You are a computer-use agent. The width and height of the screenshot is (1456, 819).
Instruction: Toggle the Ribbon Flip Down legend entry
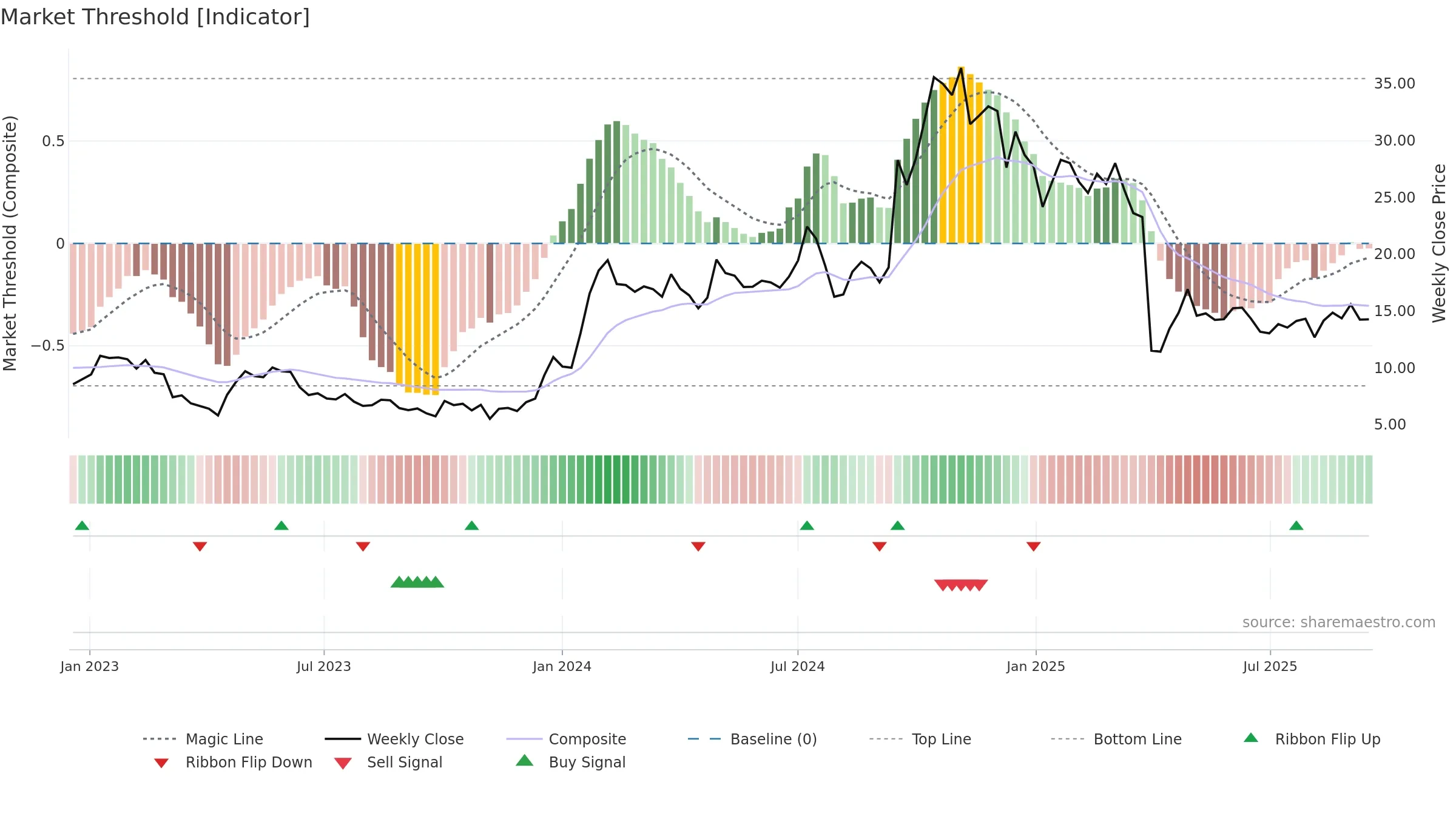point(232,762)
